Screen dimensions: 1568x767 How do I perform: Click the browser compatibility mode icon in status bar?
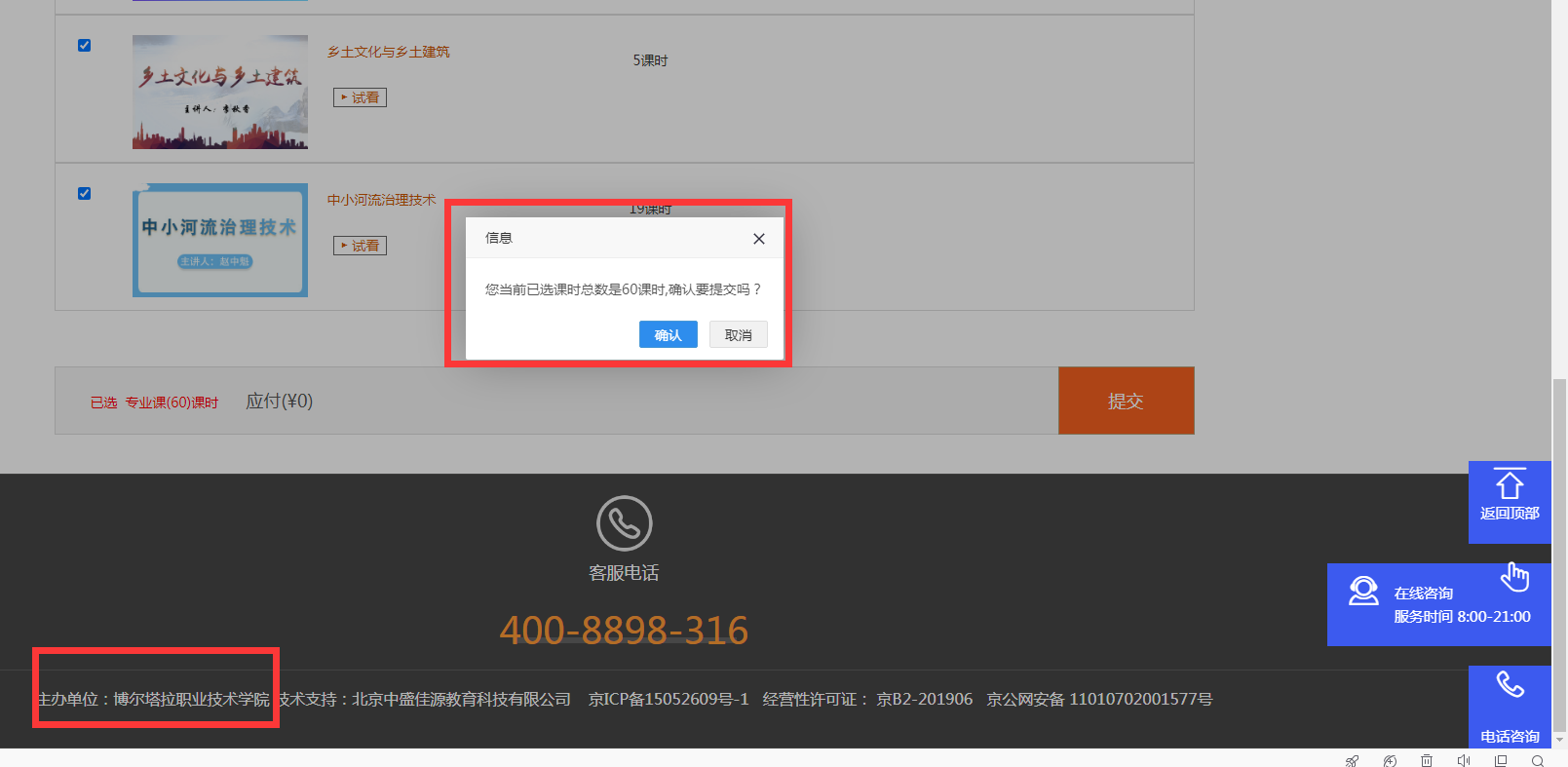pos(1390,760)
